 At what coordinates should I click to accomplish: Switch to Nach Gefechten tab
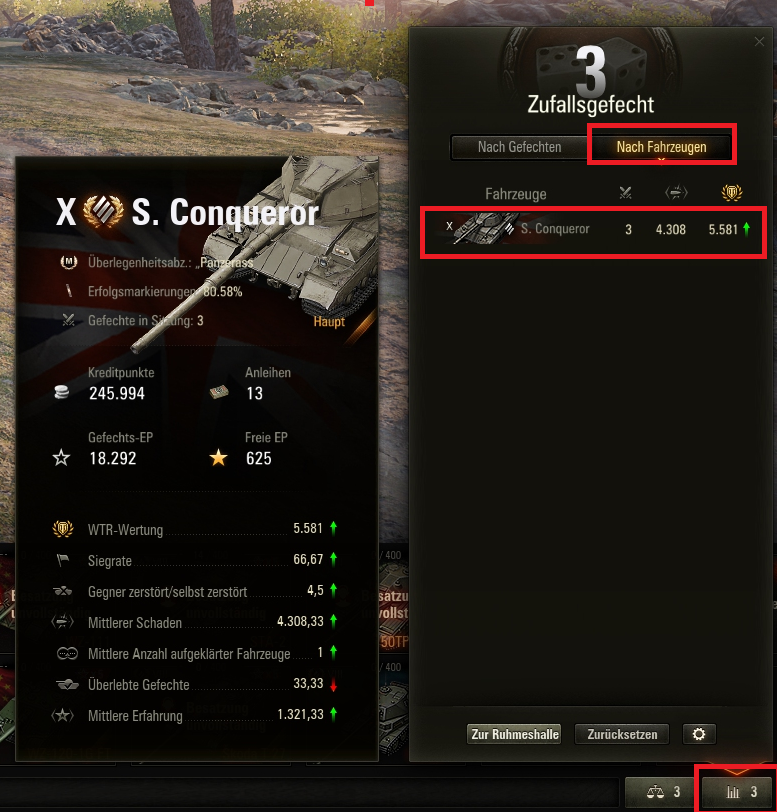click(x=520, y=148)
